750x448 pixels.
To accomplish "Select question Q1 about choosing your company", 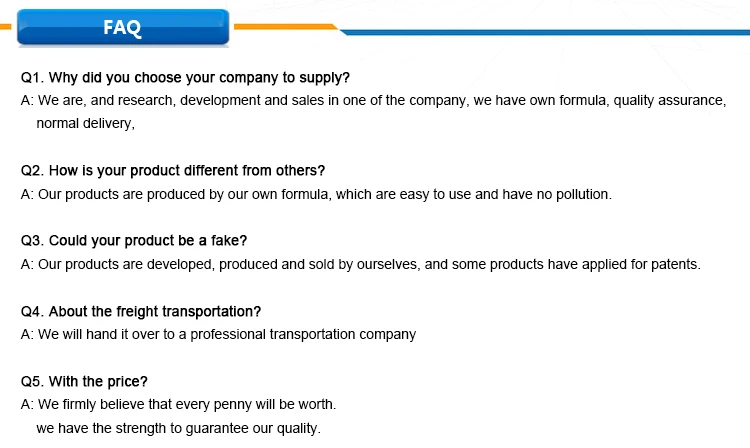I will [185, 78].
